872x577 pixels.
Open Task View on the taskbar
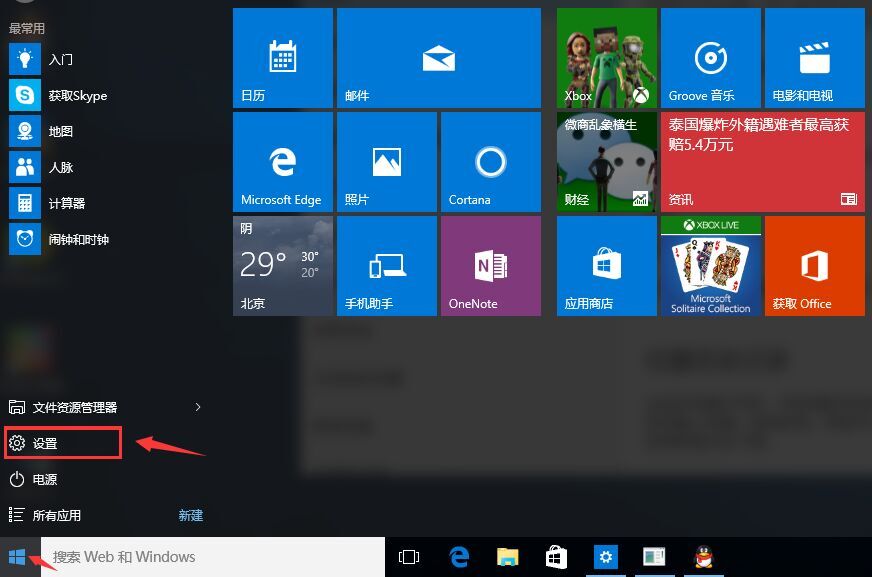pos(408,557)
